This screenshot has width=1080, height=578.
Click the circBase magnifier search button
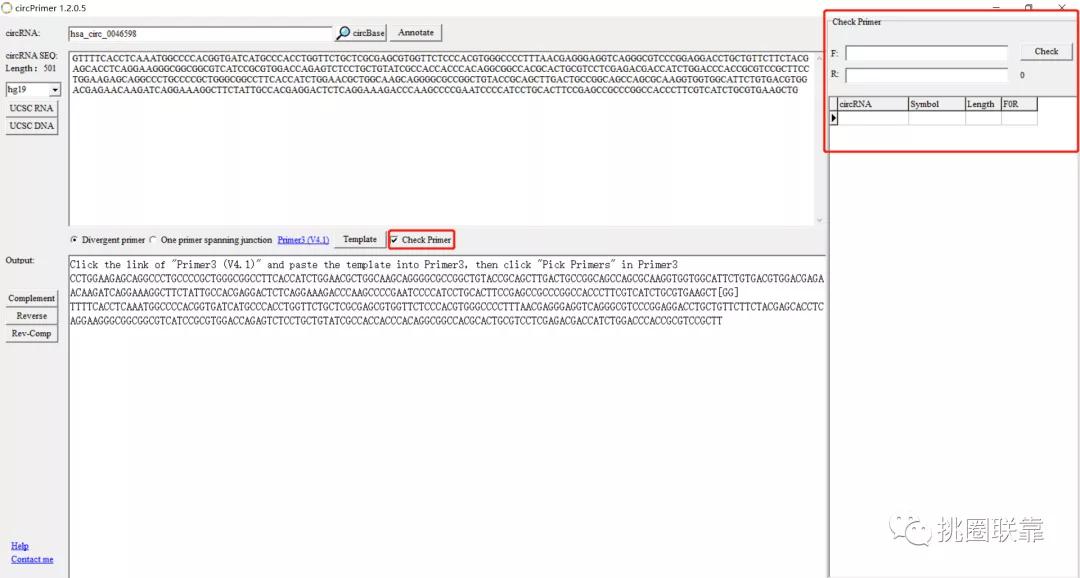[360, 33]
